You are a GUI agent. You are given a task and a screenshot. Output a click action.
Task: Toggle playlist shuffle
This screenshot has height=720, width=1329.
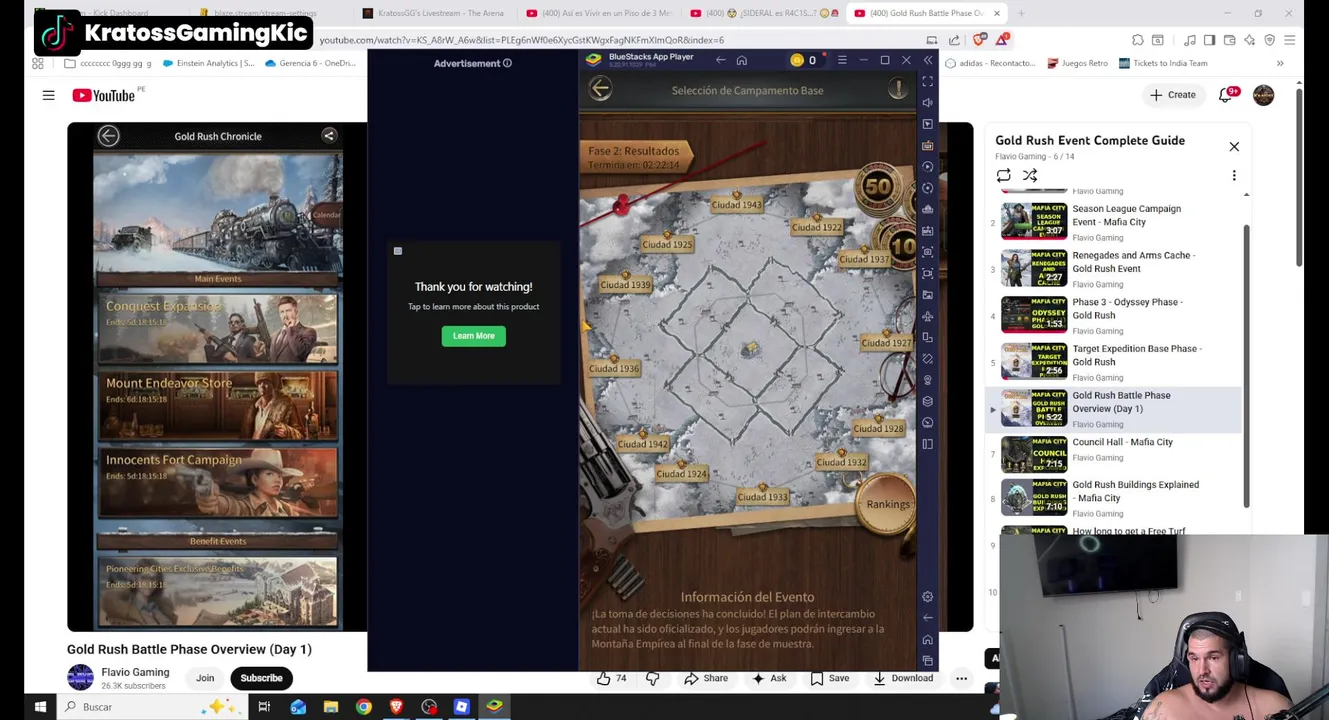coord(1030,176)
